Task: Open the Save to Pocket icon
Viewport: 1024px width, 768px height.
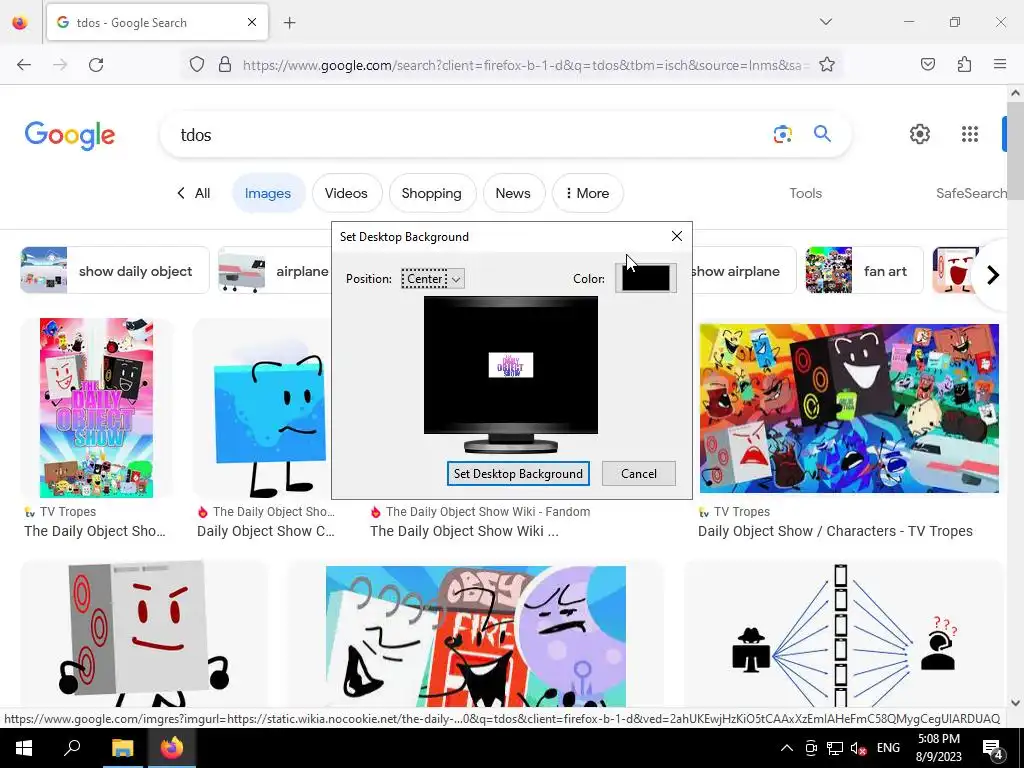Action: [x=927, y=64]
